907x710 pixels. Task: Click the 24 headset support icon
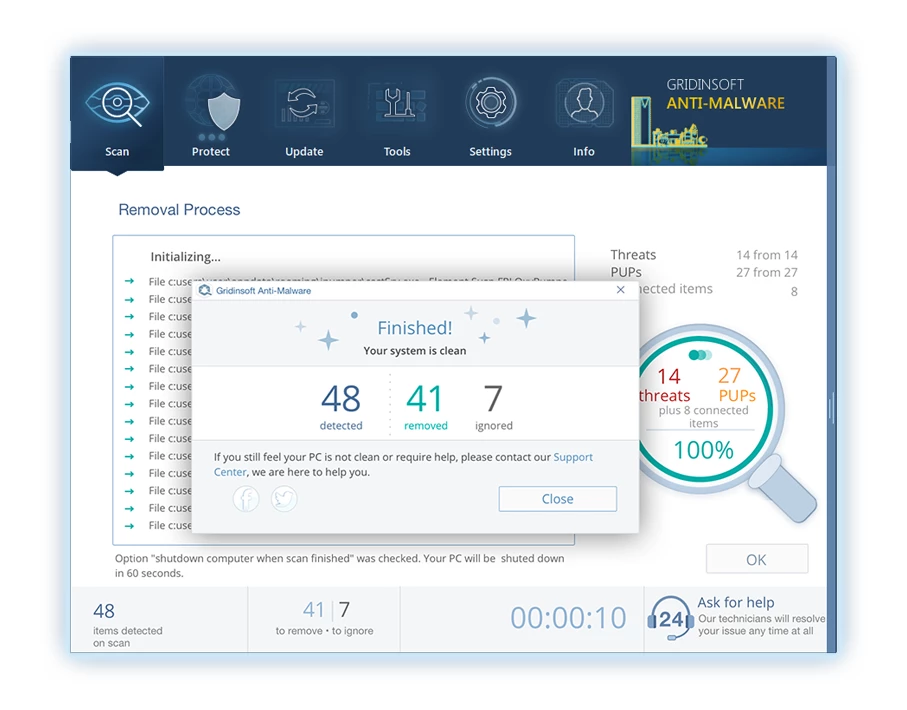[x=670, y=619]
